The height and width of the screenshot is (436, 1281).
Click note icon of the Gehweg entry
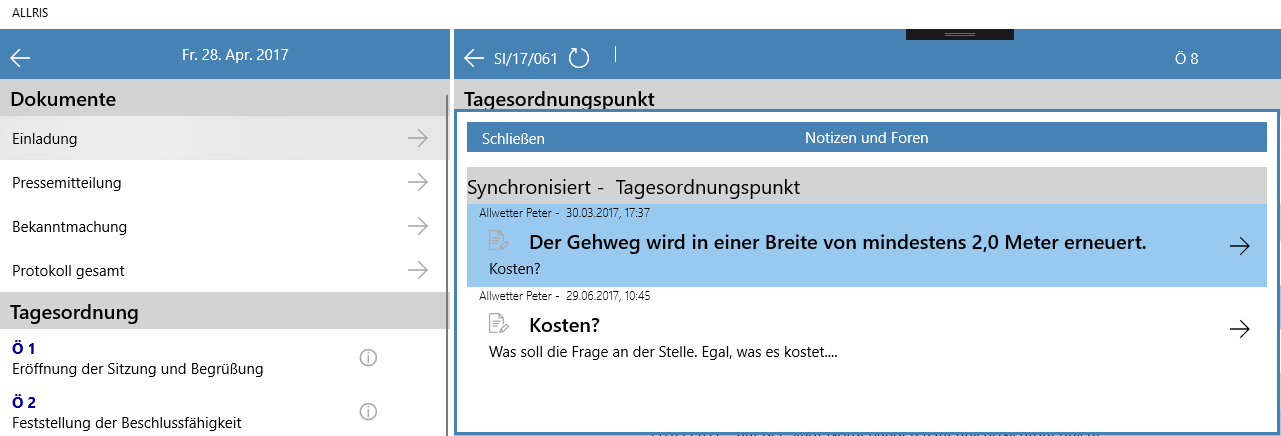click(498, 241)
